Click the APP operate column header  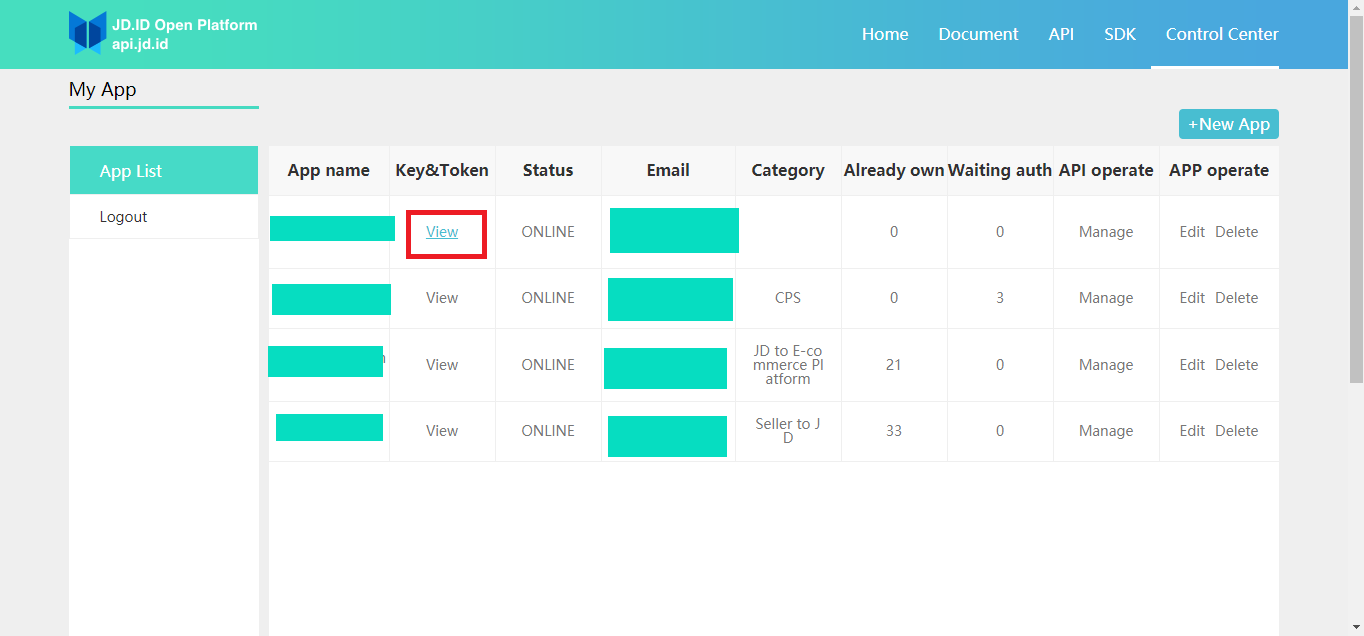point(1219,170)
